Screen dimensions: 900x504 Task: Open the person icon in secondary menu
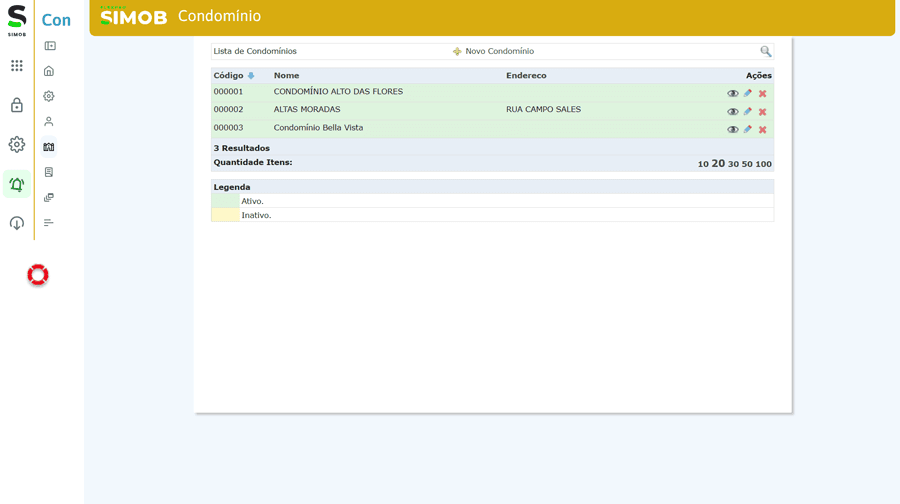[49, 122]
